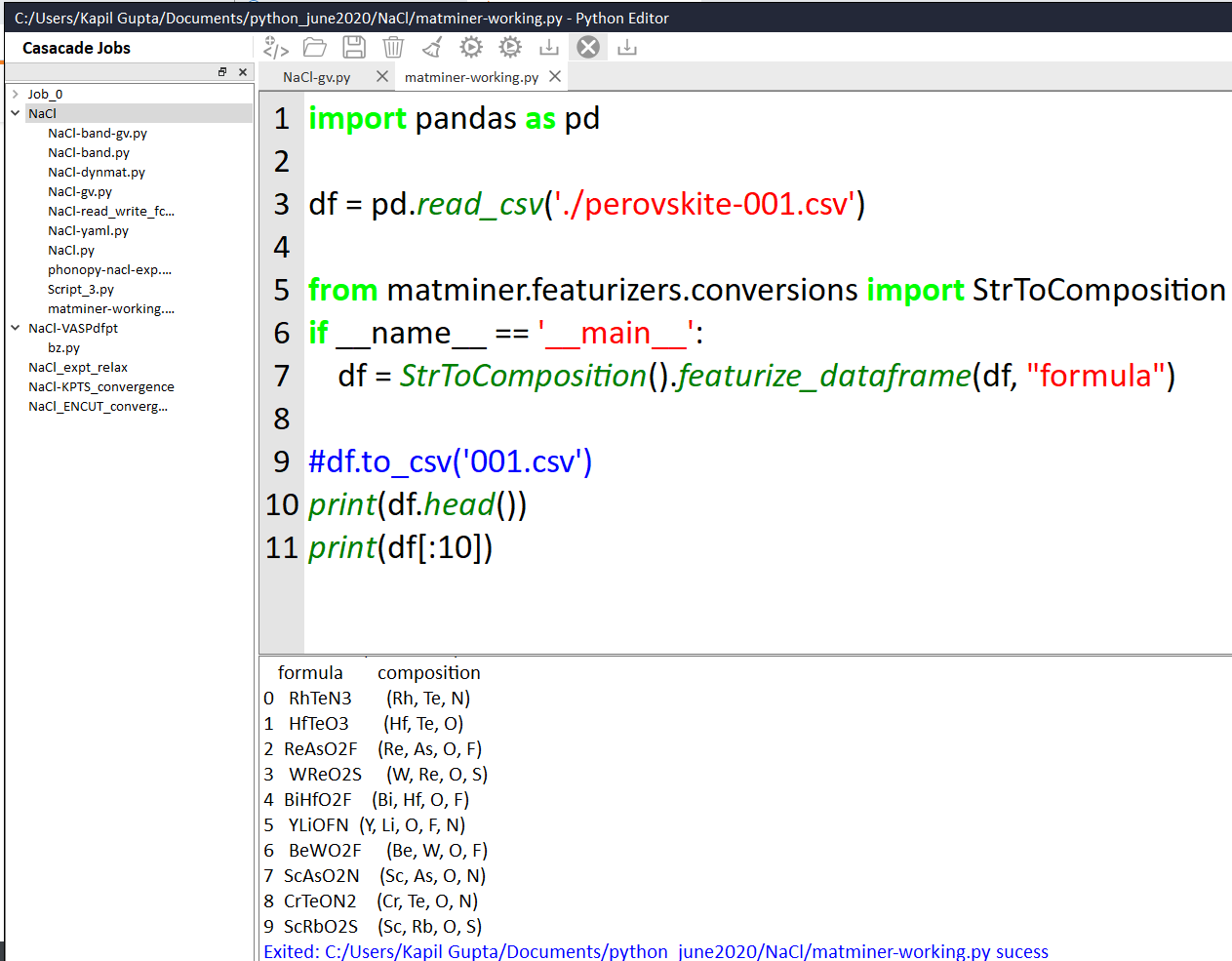Close the Casacade Jobs panel
Viewport: 1232px width, 961px height.
coord(243,72)
